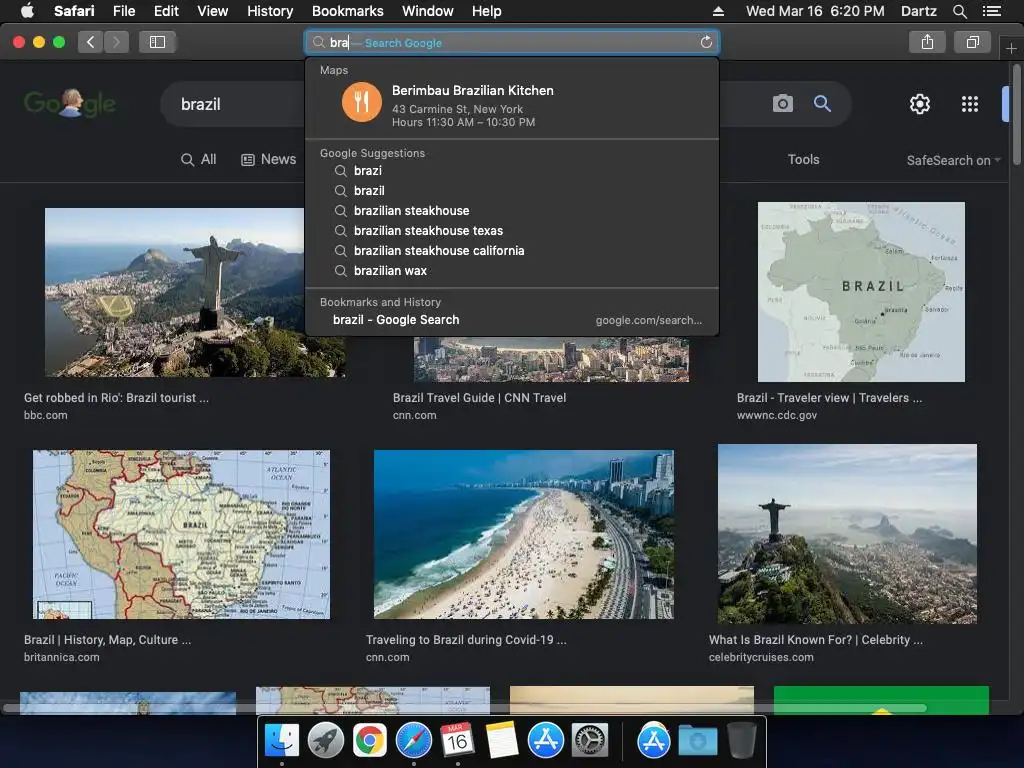Open the Safari application menu
Screen dimensions: 1024x768
(x=74, y=11)
